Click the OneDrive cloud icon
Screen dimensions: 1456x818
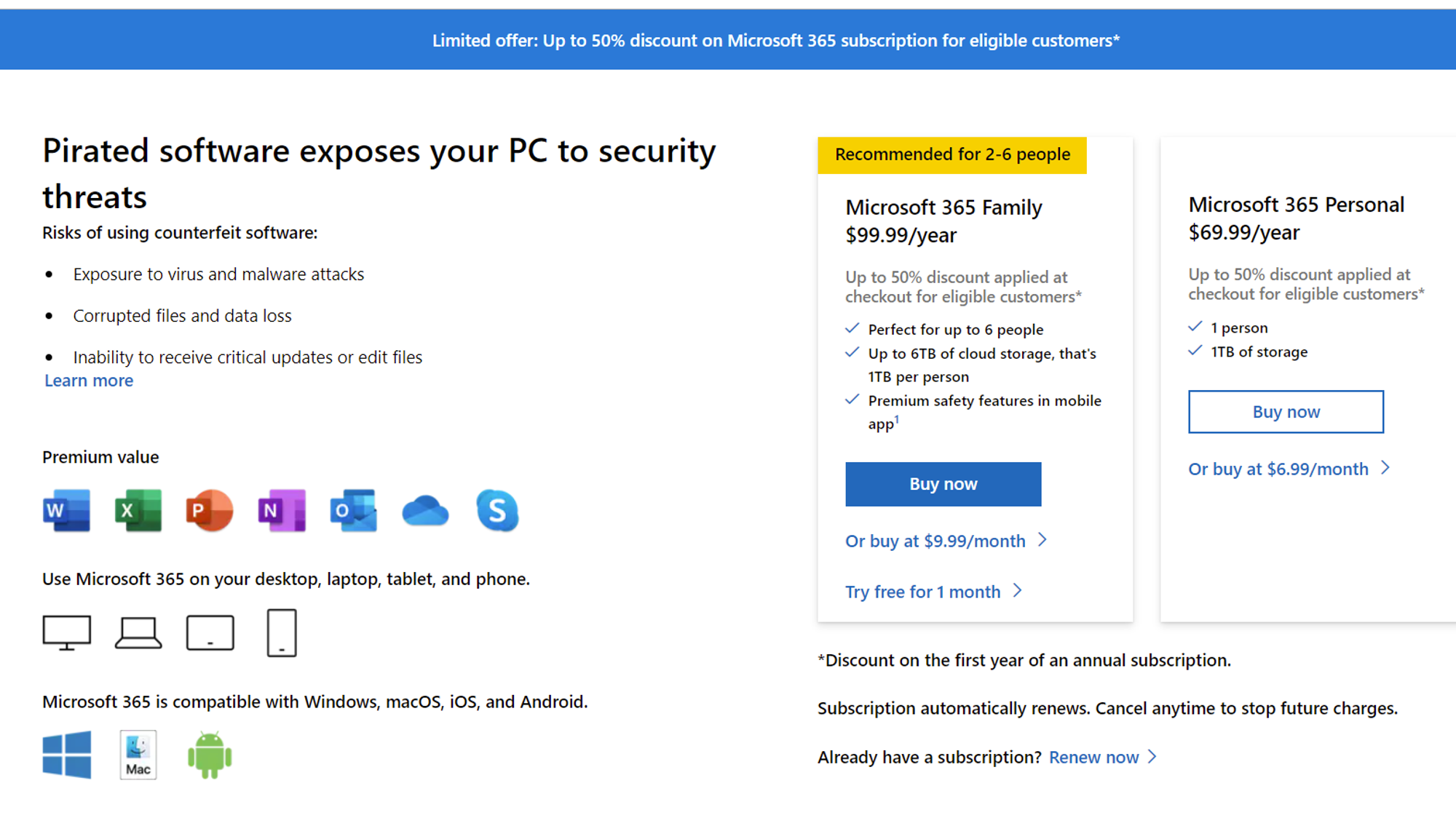pos(424,511)
